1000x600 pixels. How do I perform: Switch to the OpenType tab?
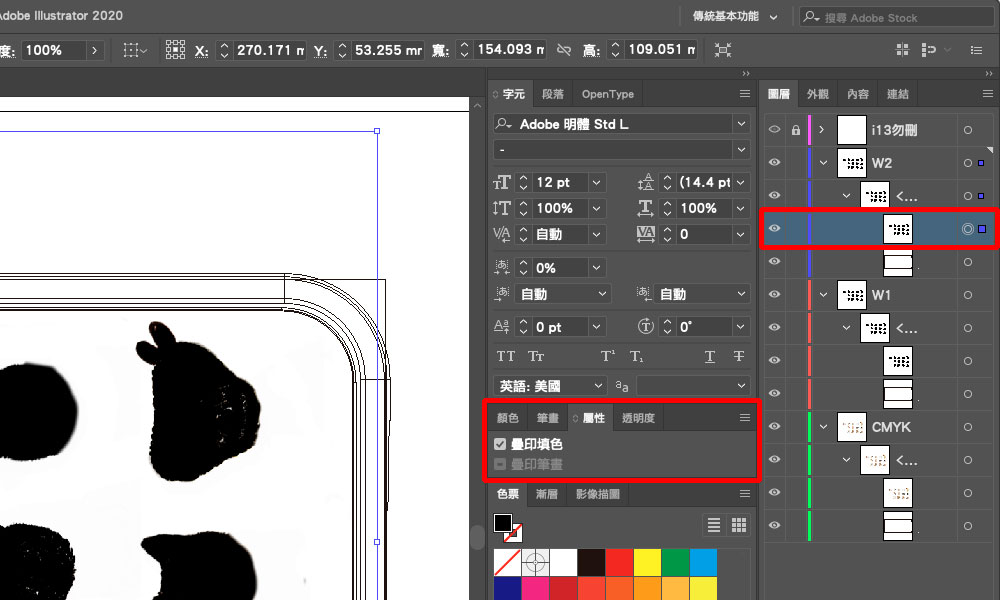pyautogui.click(x=608, y=94)
